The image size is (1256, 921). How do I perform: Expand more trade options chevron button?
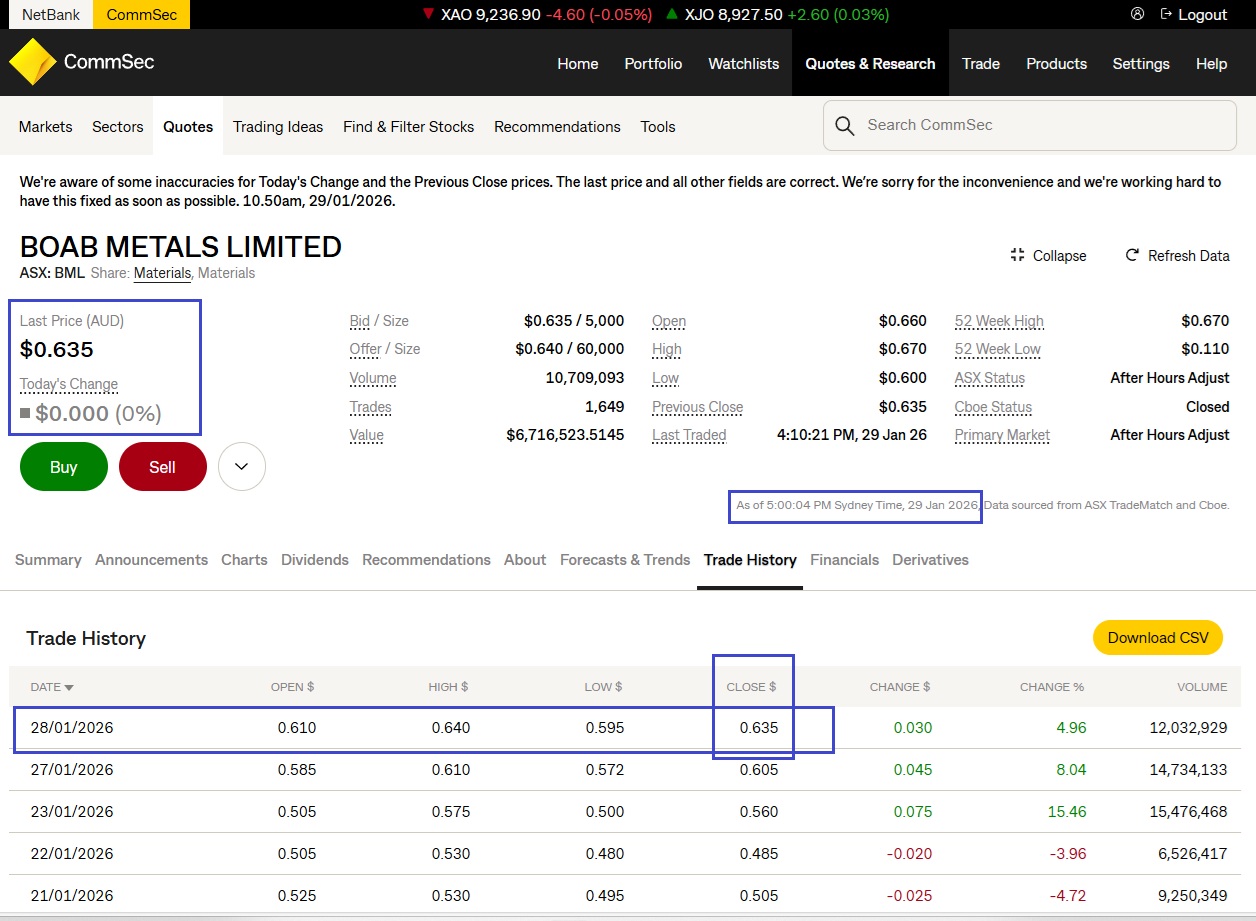pos(241,467)
